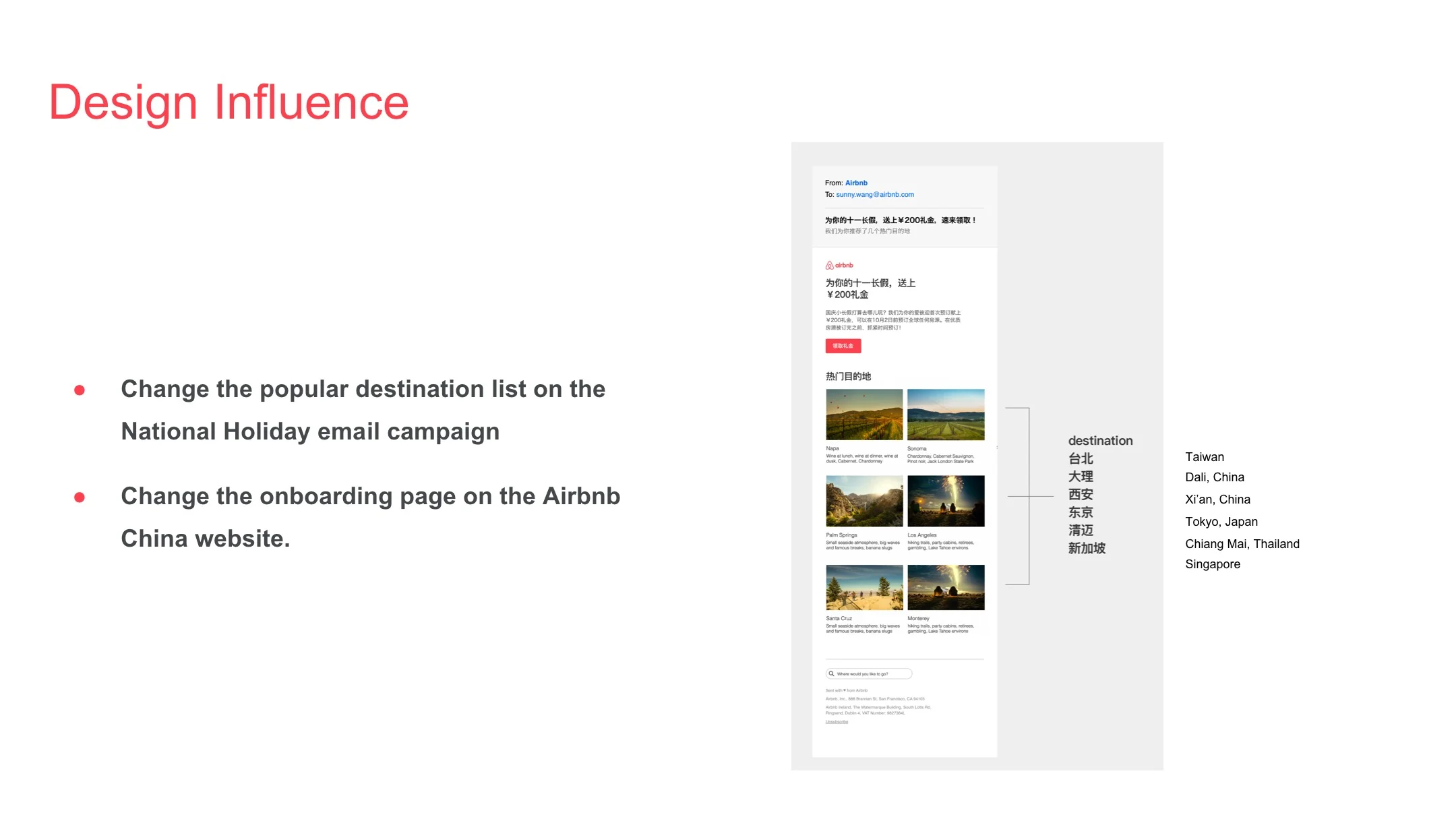Click the 'From: Airbnb' sender name
This screenshot has width=1456, height=819.
pos(856,183)
